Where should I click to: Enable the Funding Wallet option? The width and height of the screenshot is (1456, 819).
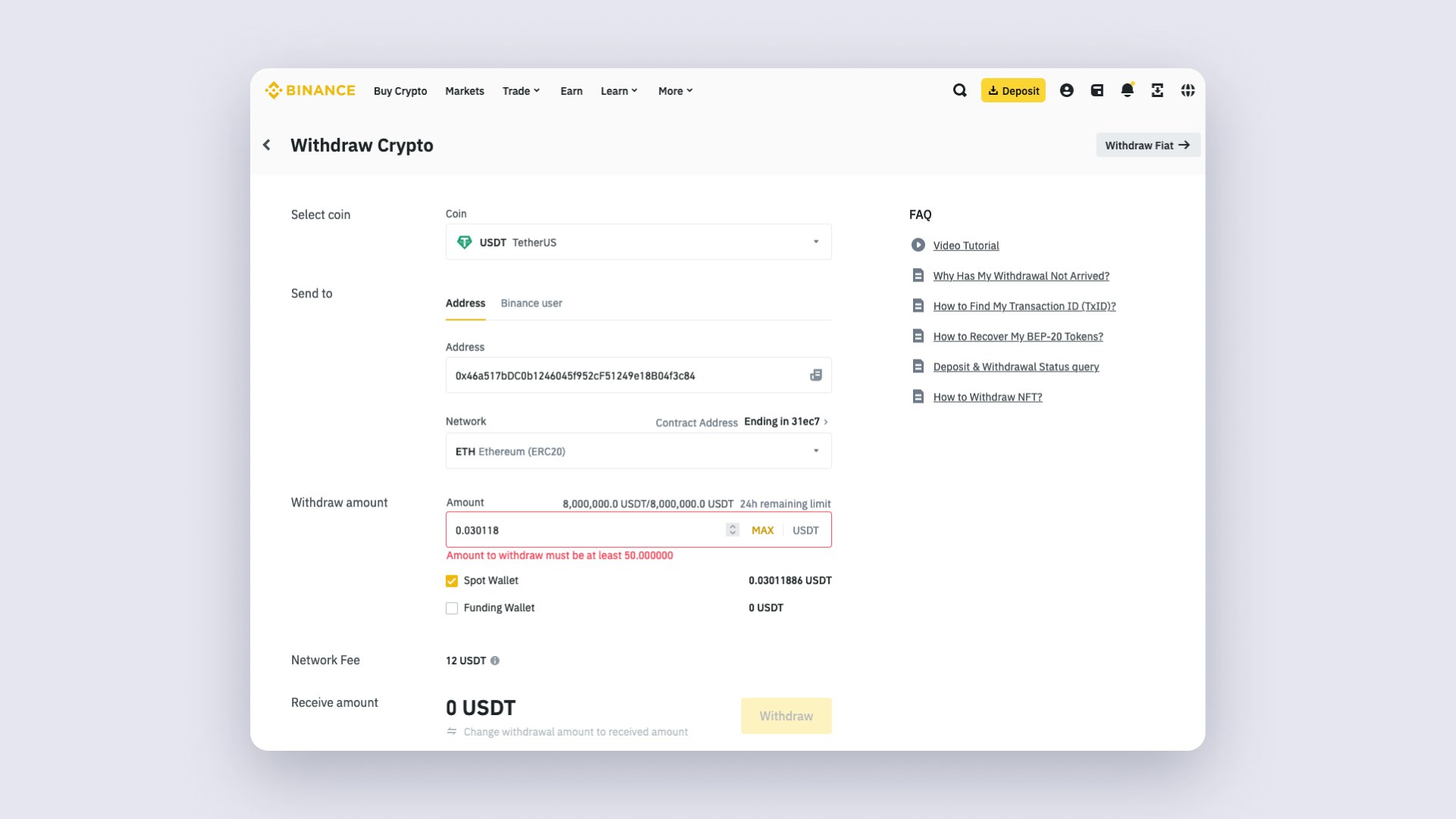click(451, 607)
